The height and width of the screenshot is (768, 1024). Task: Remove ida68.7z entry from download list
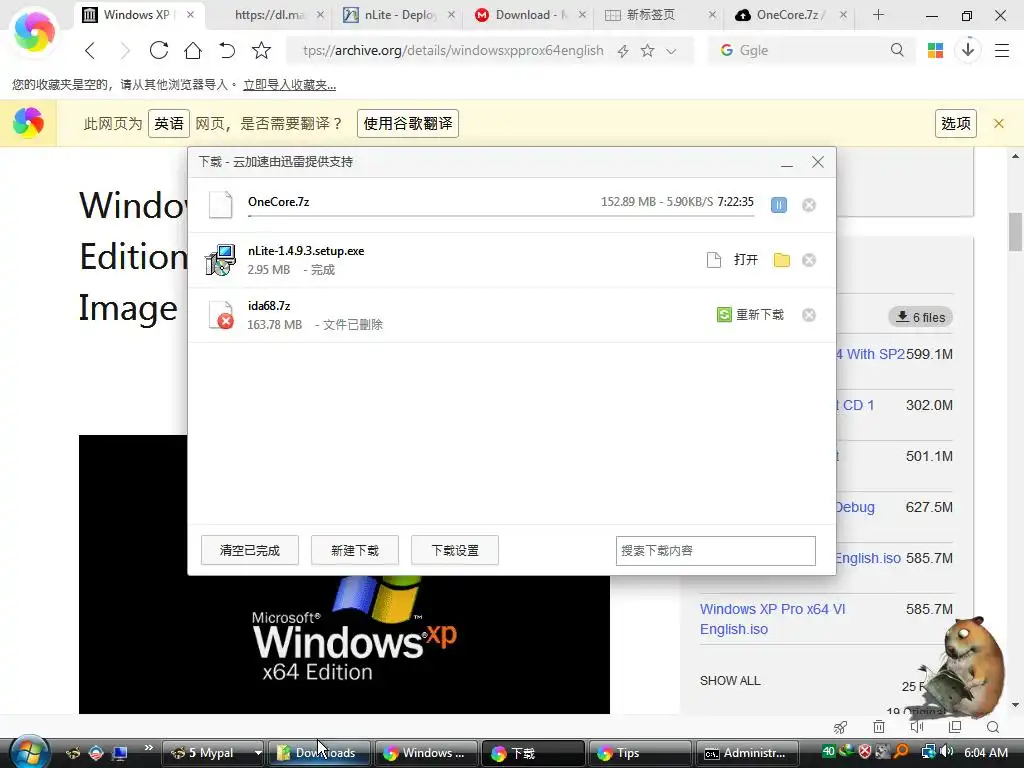(808, 315)
